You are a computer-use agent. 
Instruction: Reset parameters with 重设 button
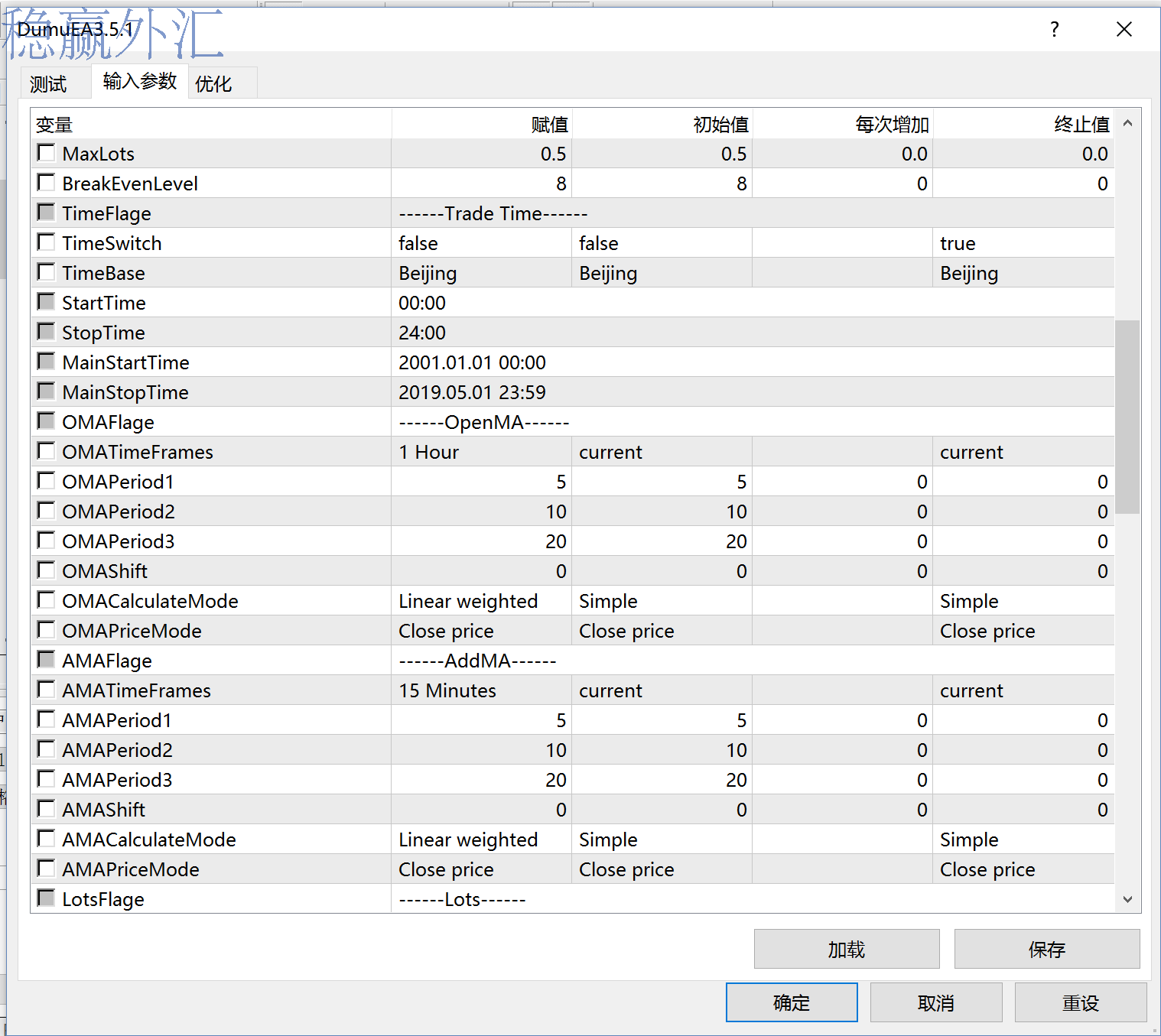(x=1081, y=1002)
